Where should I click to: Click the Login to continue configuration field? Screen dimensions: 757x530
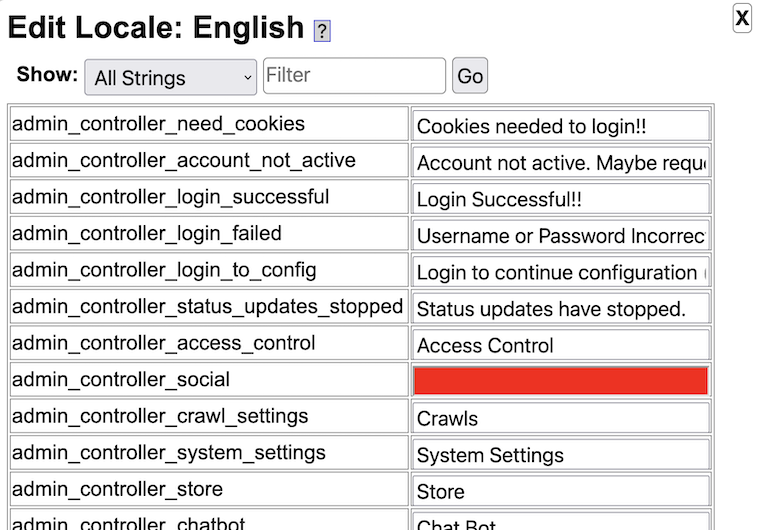point(561,272)
